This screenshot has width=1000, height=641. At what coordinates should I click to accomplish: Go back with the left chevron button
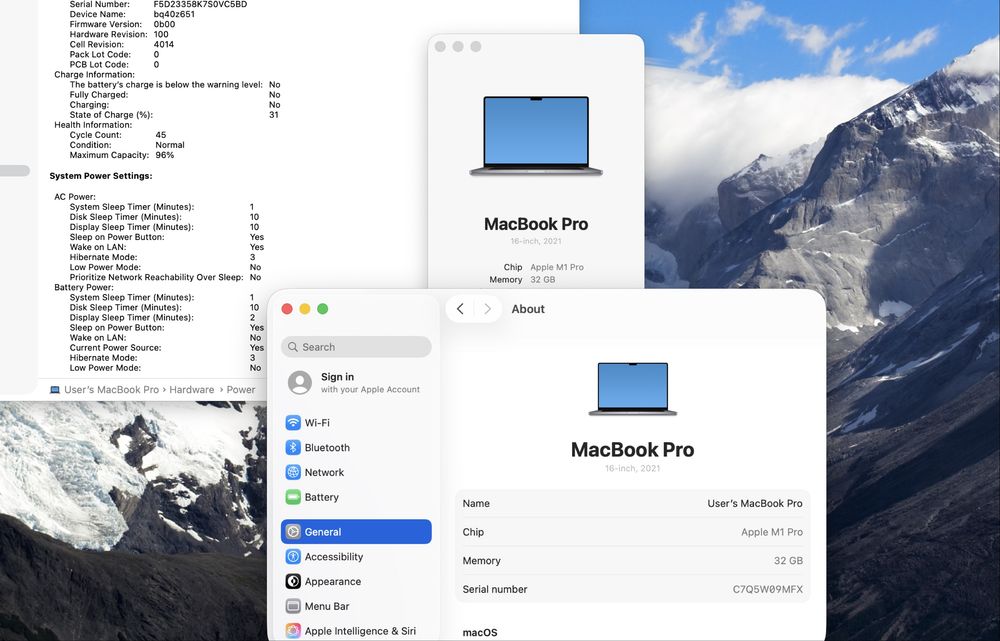click(460, 309)
